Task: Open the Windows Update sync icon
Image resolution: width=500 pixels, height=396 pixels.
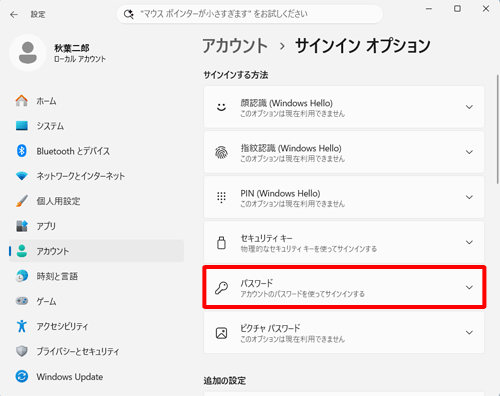Action: [x=22, y=377]
